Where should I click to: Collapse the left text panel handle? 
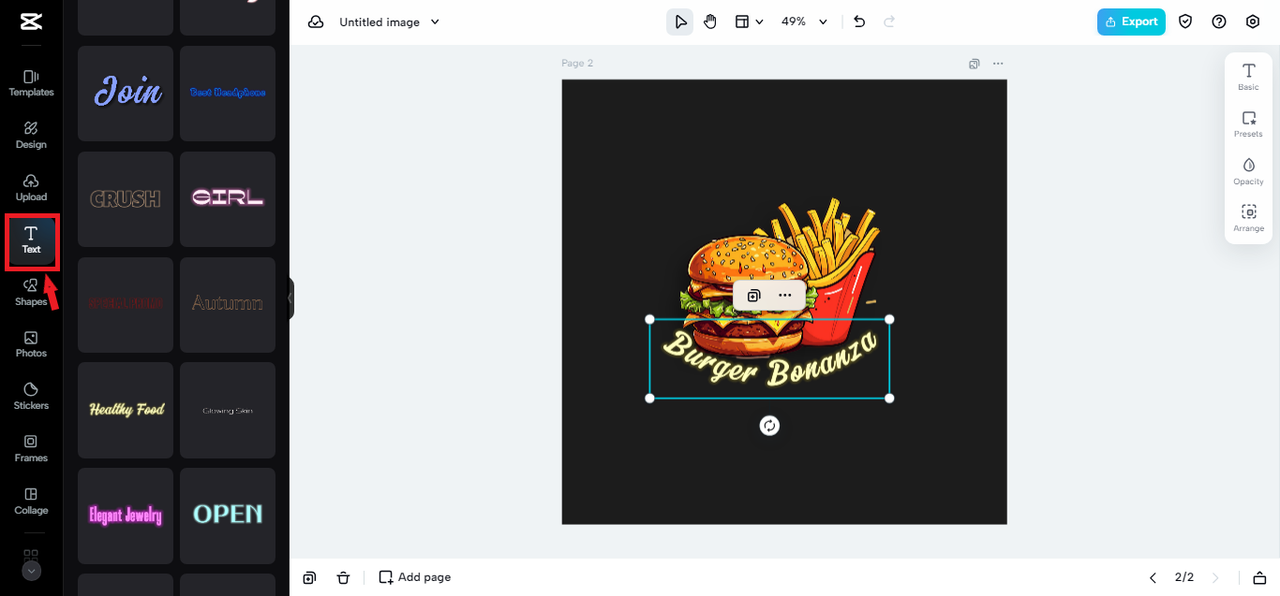click(x=291, y=298)
